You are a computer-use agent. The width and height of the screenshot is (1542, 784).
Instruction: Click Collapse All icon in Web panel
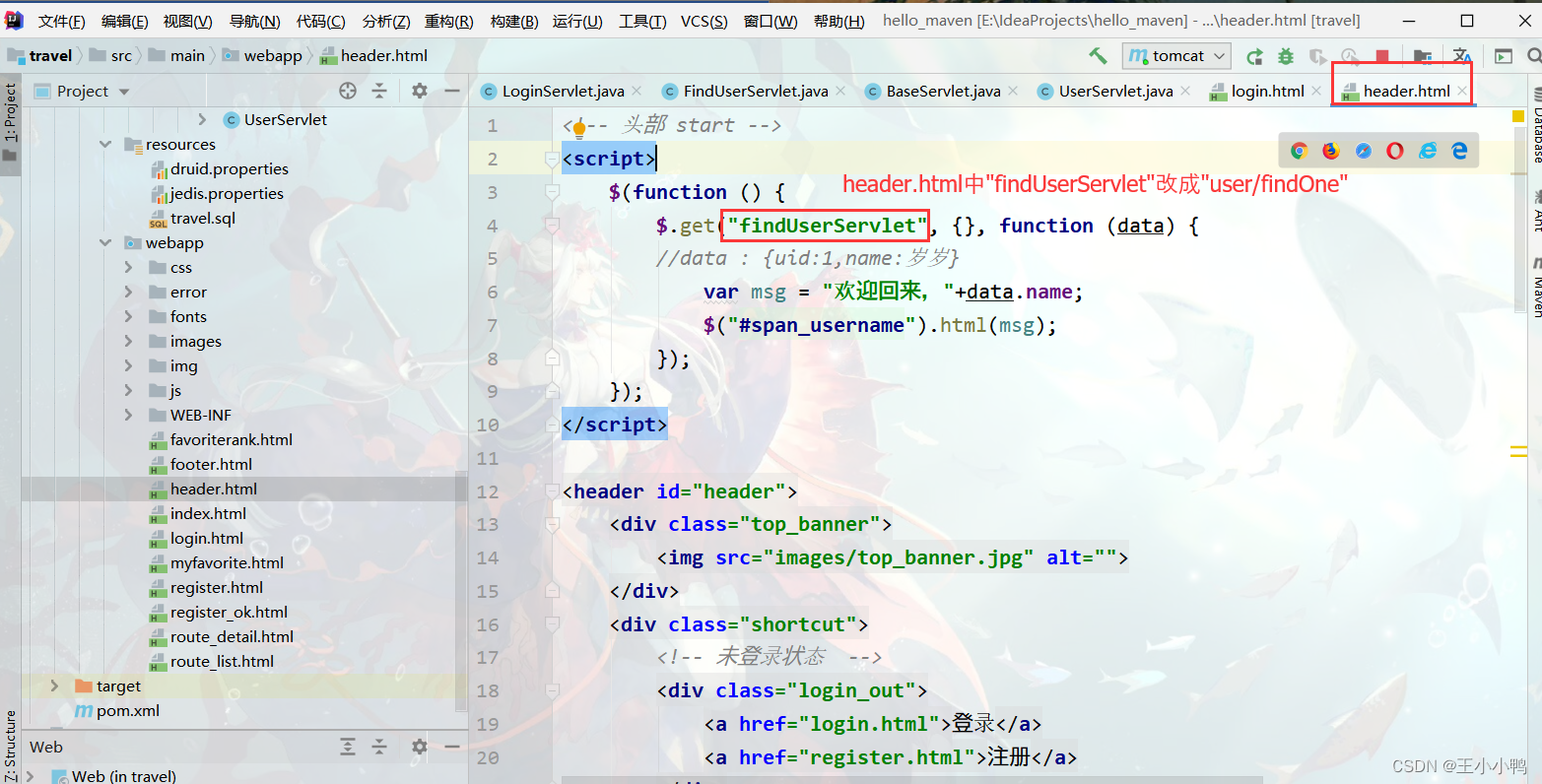[x=379, y=747]
